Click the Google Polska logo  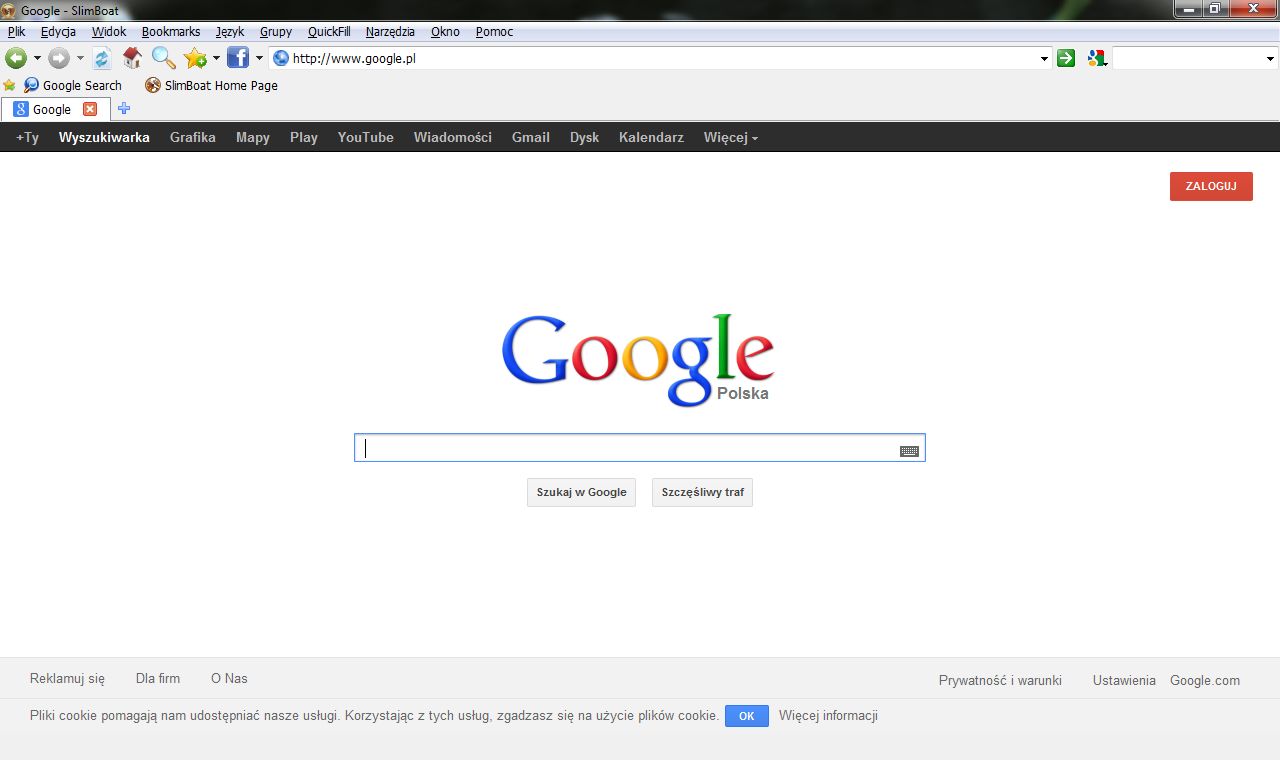(637, 360)
